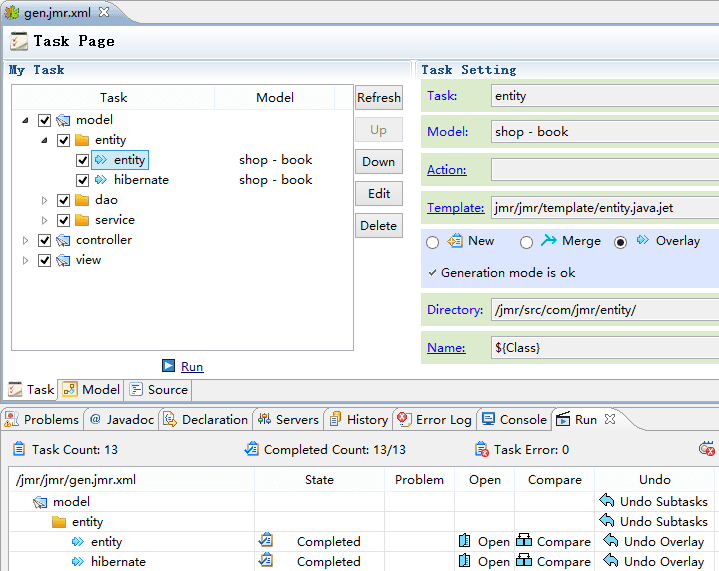Click Compare icon in hibernate result row
The height and width of the screenshot is (571, 719).
[524, 560]
